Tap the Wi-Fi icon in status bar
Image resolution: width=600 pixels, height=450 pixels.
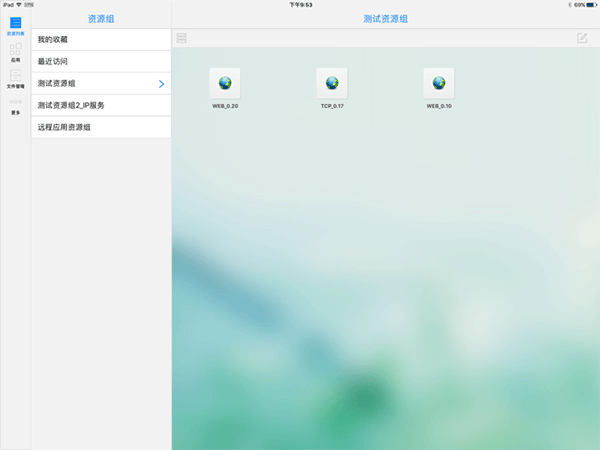coord(19,5)
